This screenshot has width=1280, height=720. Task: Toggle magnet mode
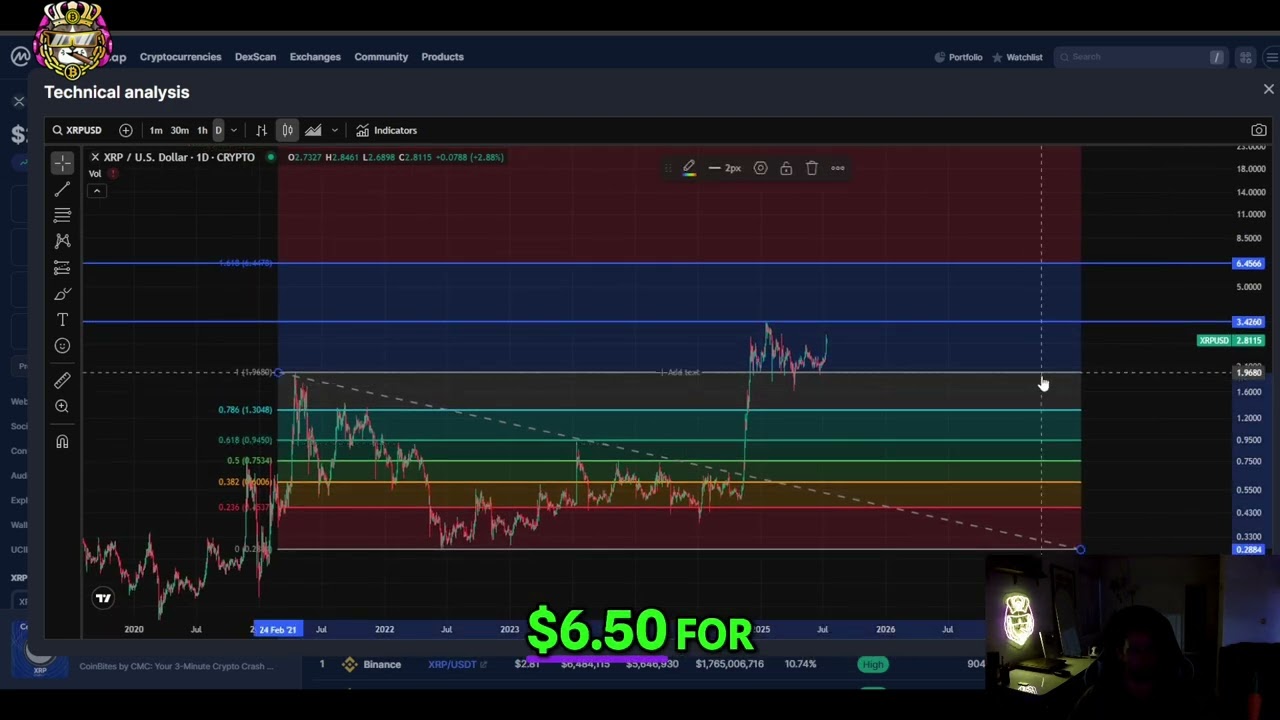[x=62, y=441]
